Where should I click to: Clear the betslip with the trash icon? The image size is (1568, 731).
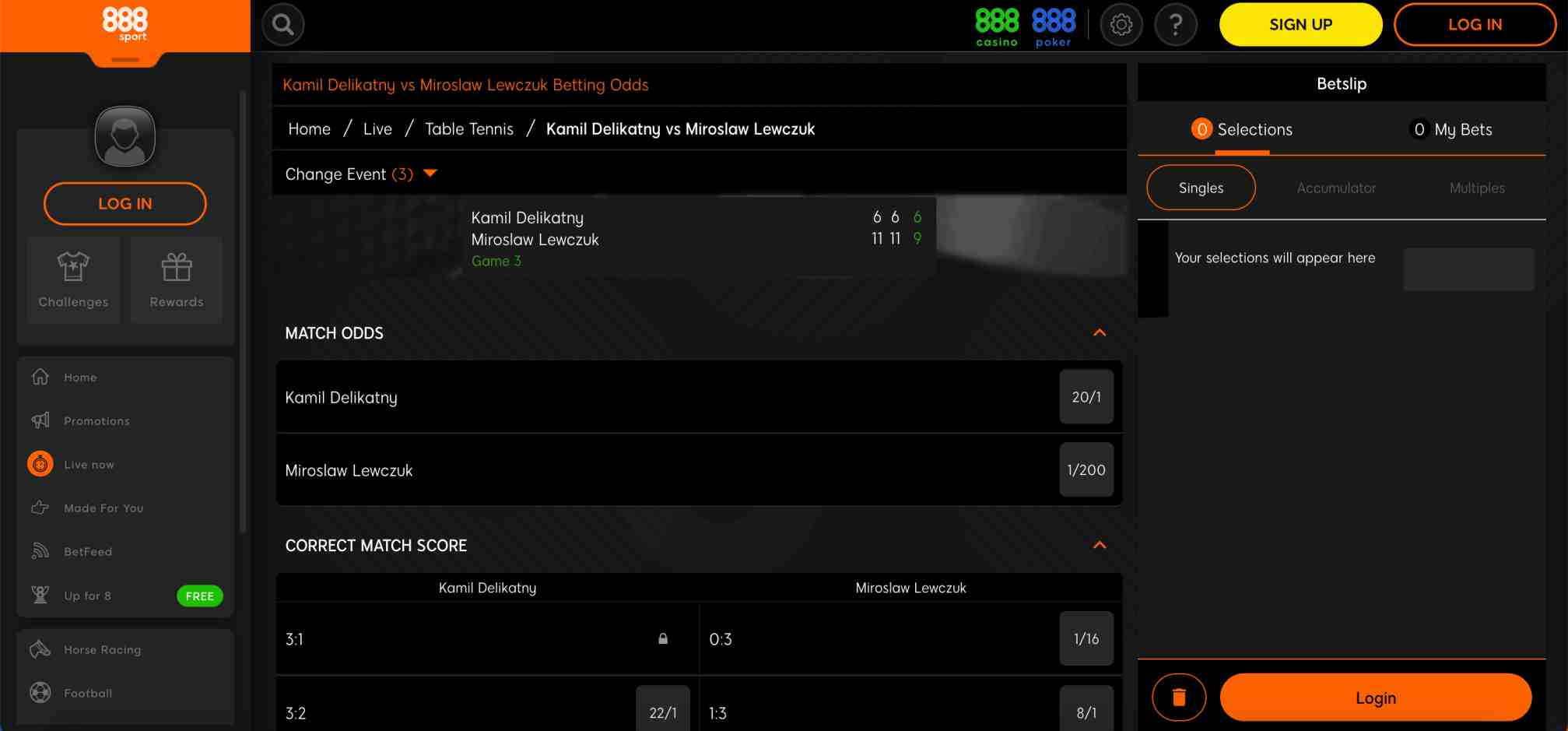click(1179, 697)
